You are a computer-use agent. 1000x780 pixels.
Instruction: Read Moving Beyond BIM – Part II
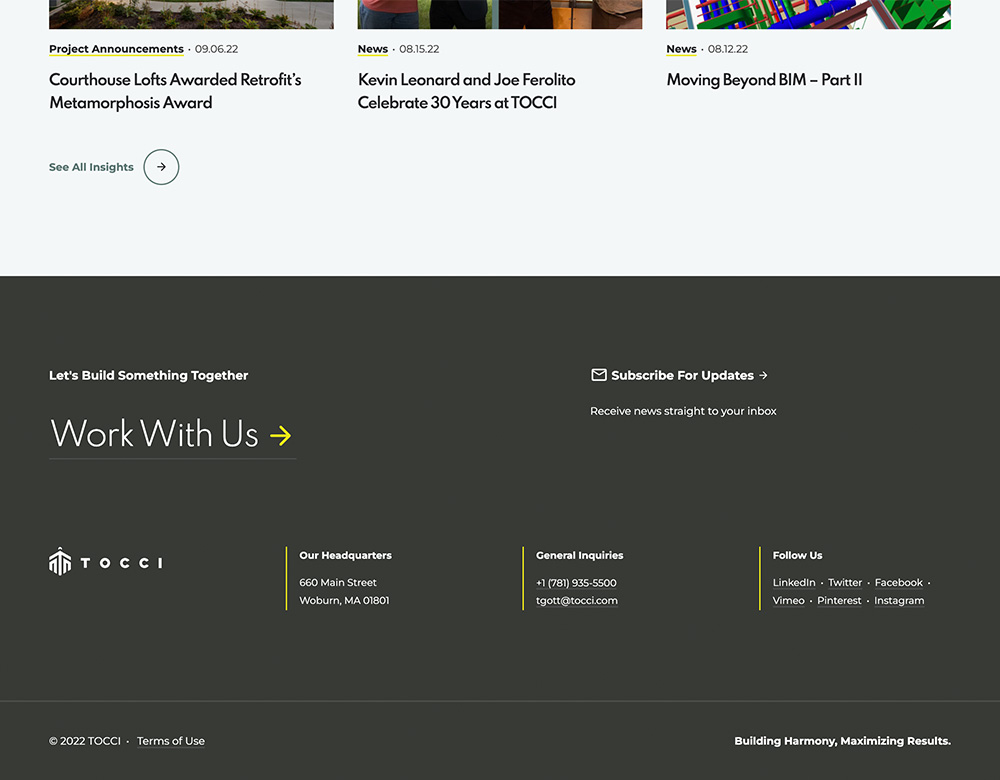click(764, 80)
